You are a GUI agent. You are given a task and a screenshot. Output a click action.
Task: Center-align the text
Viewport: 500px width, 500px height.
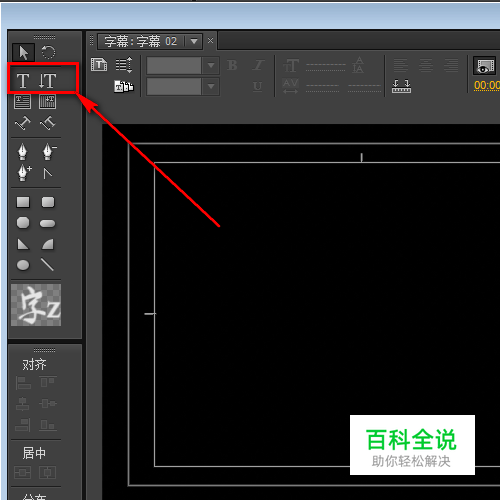[426, 65]
